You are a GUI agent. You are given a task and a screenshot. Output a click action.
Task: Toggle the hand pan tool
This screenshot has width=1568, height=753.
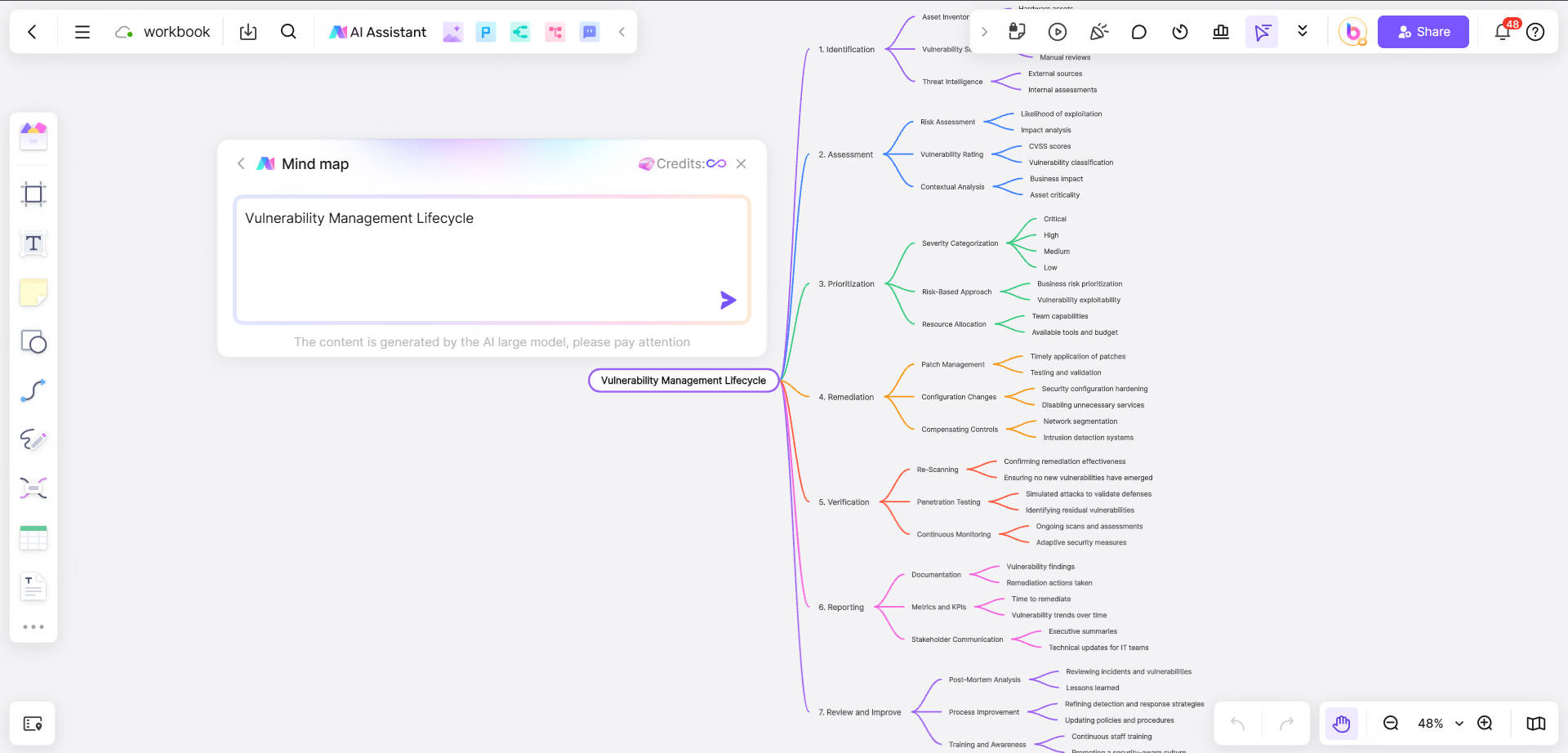(1341, 723)
